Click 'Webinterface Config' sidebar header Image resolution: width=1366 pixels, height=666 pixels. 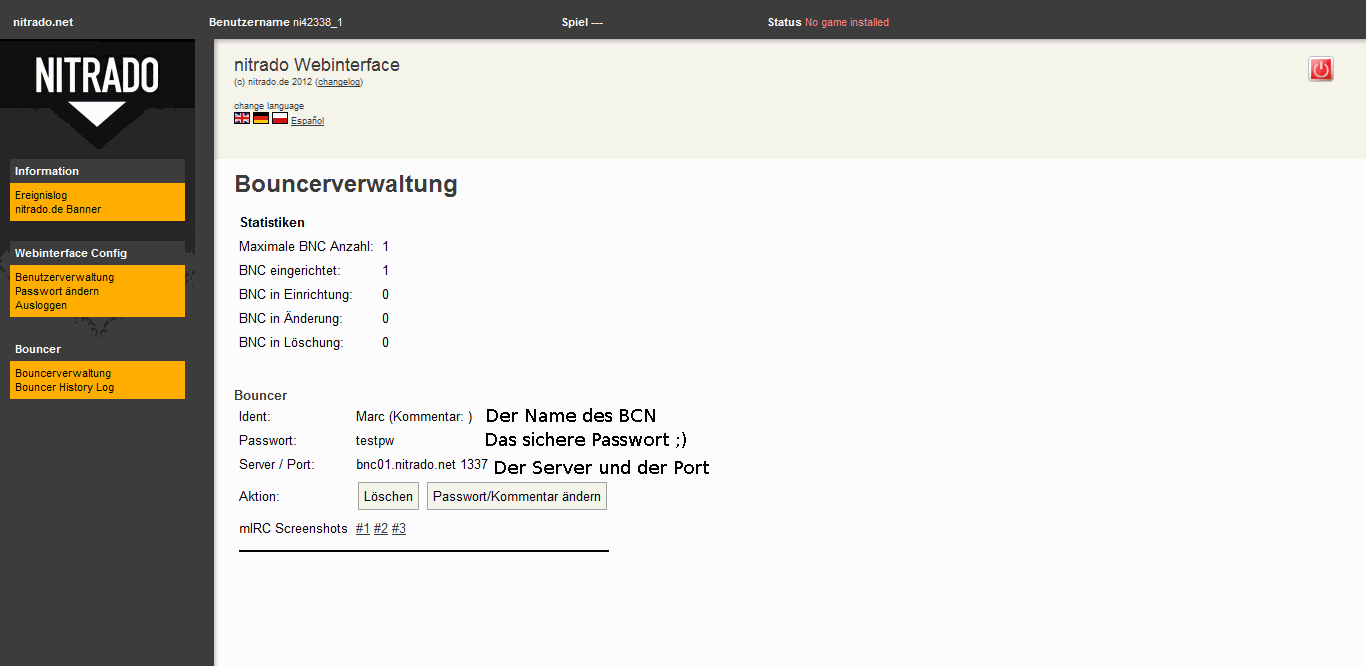pyautogui.click(x=71, y=253)
